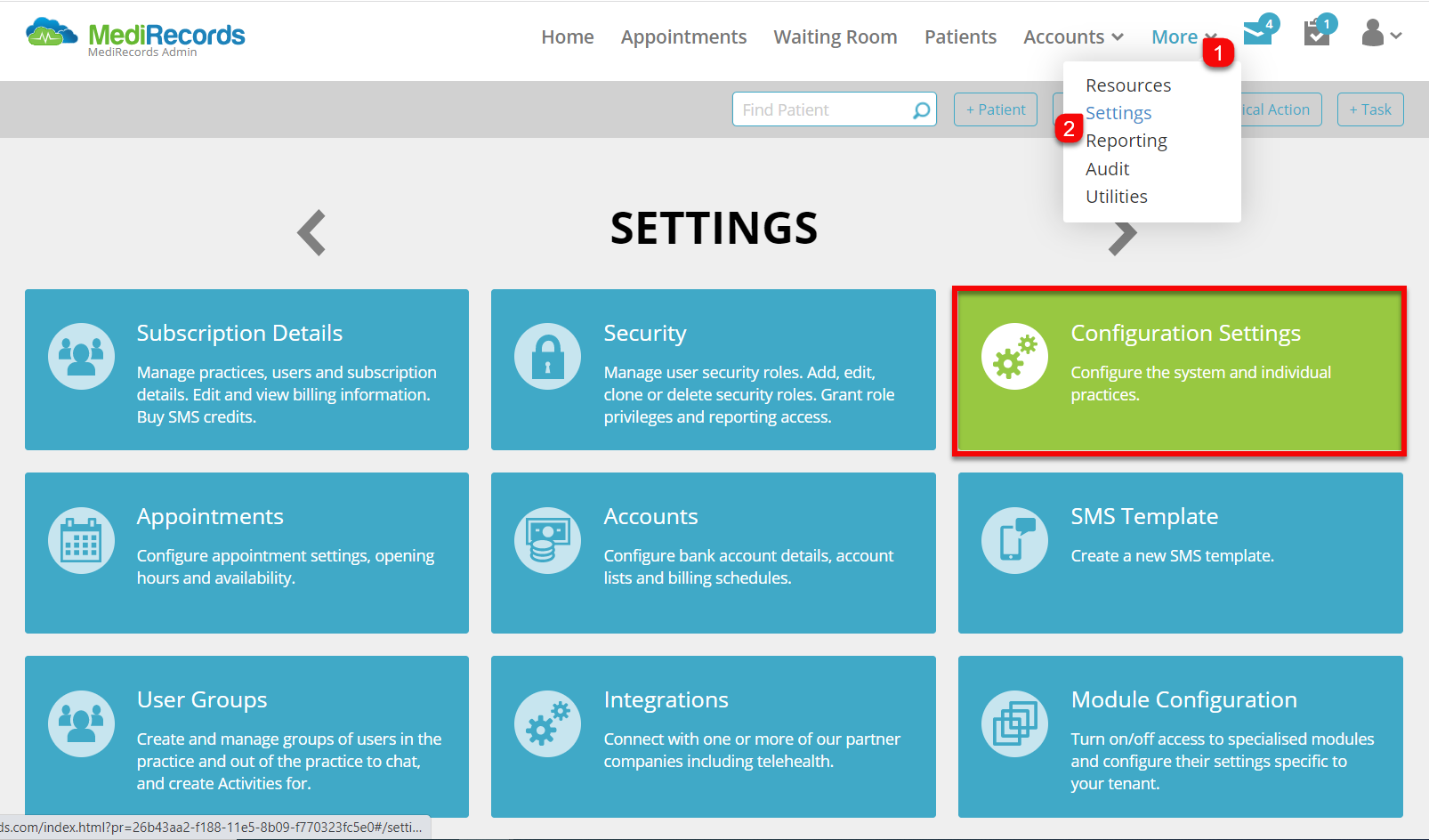Select Reporting from More menu

pyautogui.click(x=1126, y=141)
